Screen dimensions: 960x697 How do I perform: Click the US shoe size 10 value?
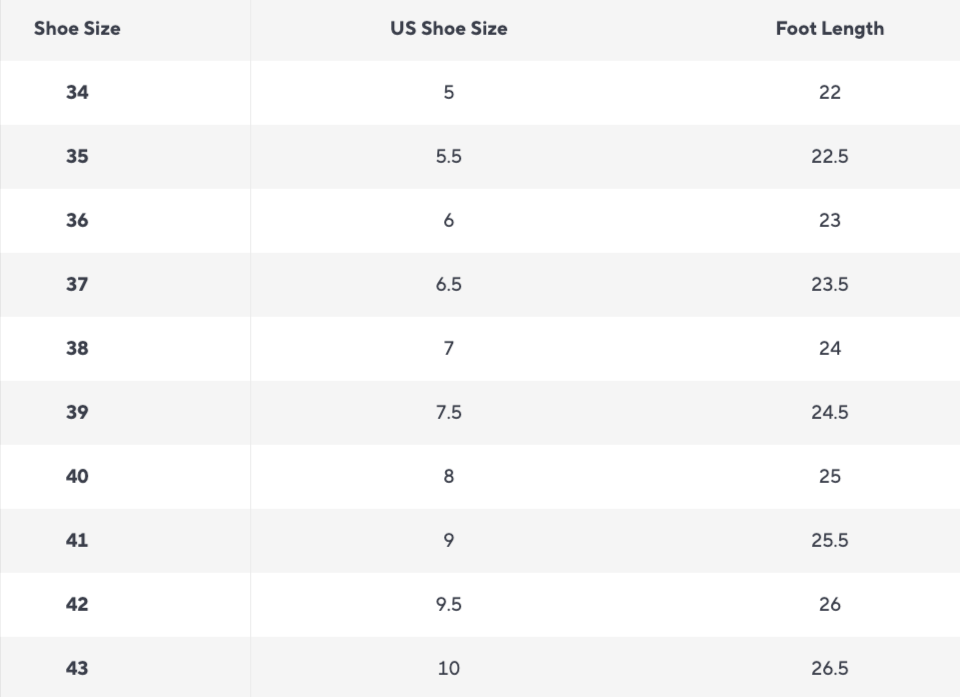[x=448, y=669]
